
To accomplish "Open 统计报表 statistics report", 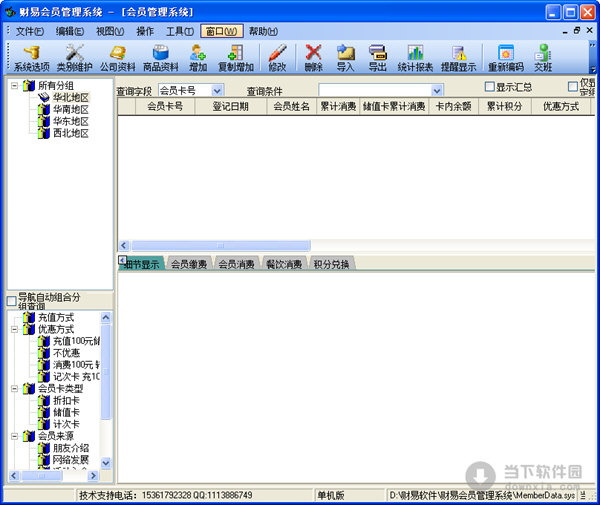I will 415,58.
